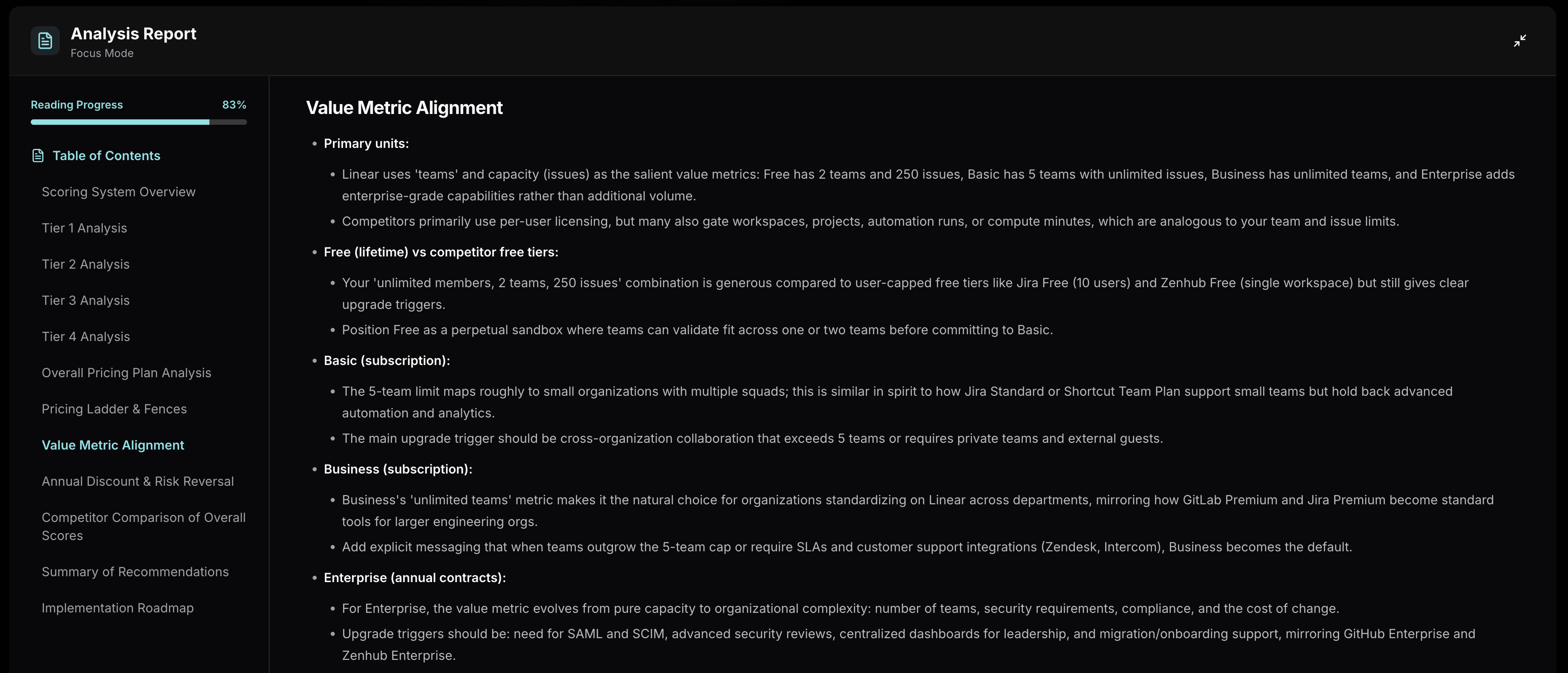Navigate to Summary of Recommendations
Screen dimensions: 1568x673
click(135, 572)
